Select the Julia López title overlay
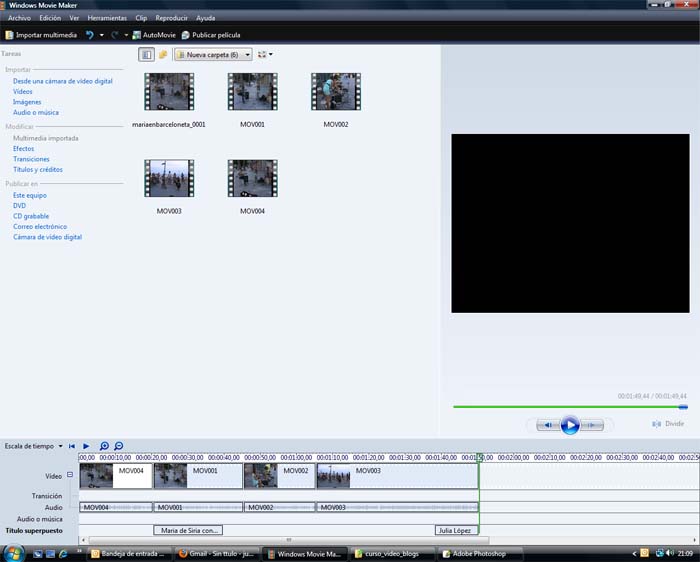The image size is (700, 562). (x=456, y=530)
